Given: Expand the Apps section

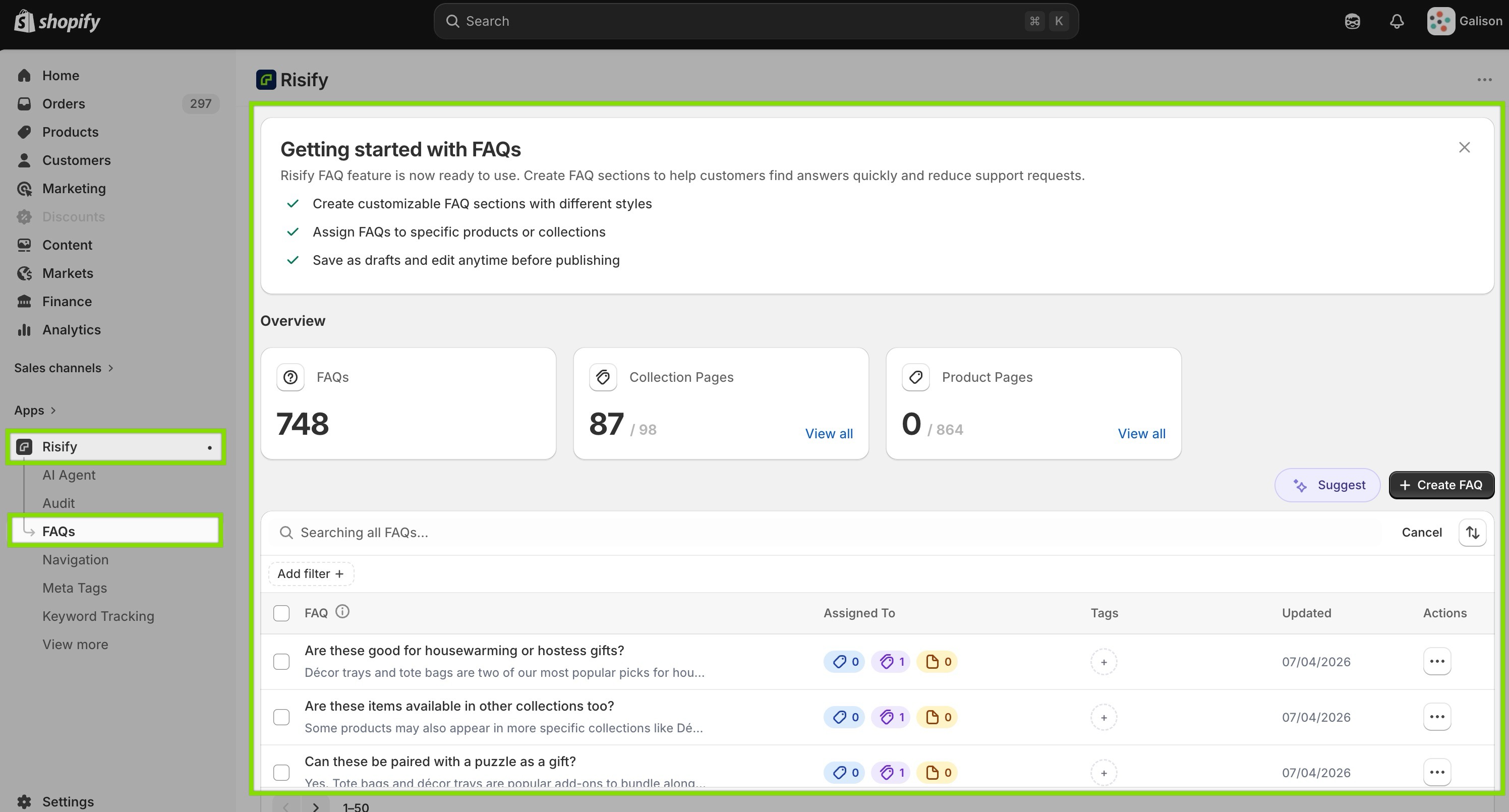Looking at the screenshot, I should coord(35,410).
